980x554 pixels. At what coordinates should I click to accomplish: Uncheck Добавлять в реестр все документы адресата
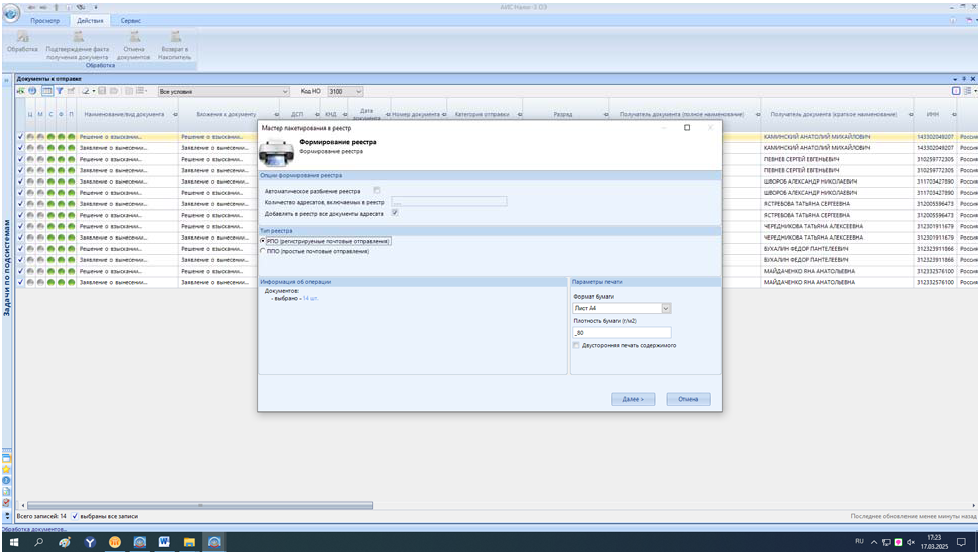[395, 212]
